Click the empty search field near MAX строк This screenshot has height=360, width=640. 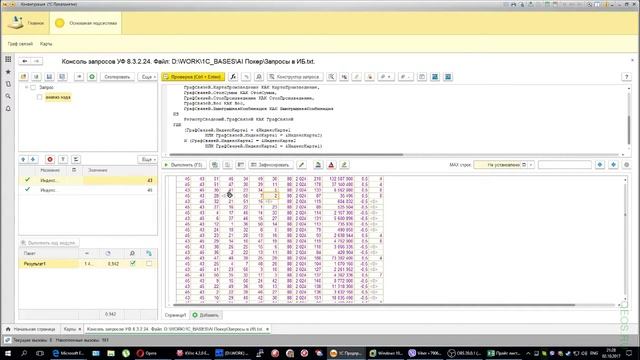(x=564, y=165)
